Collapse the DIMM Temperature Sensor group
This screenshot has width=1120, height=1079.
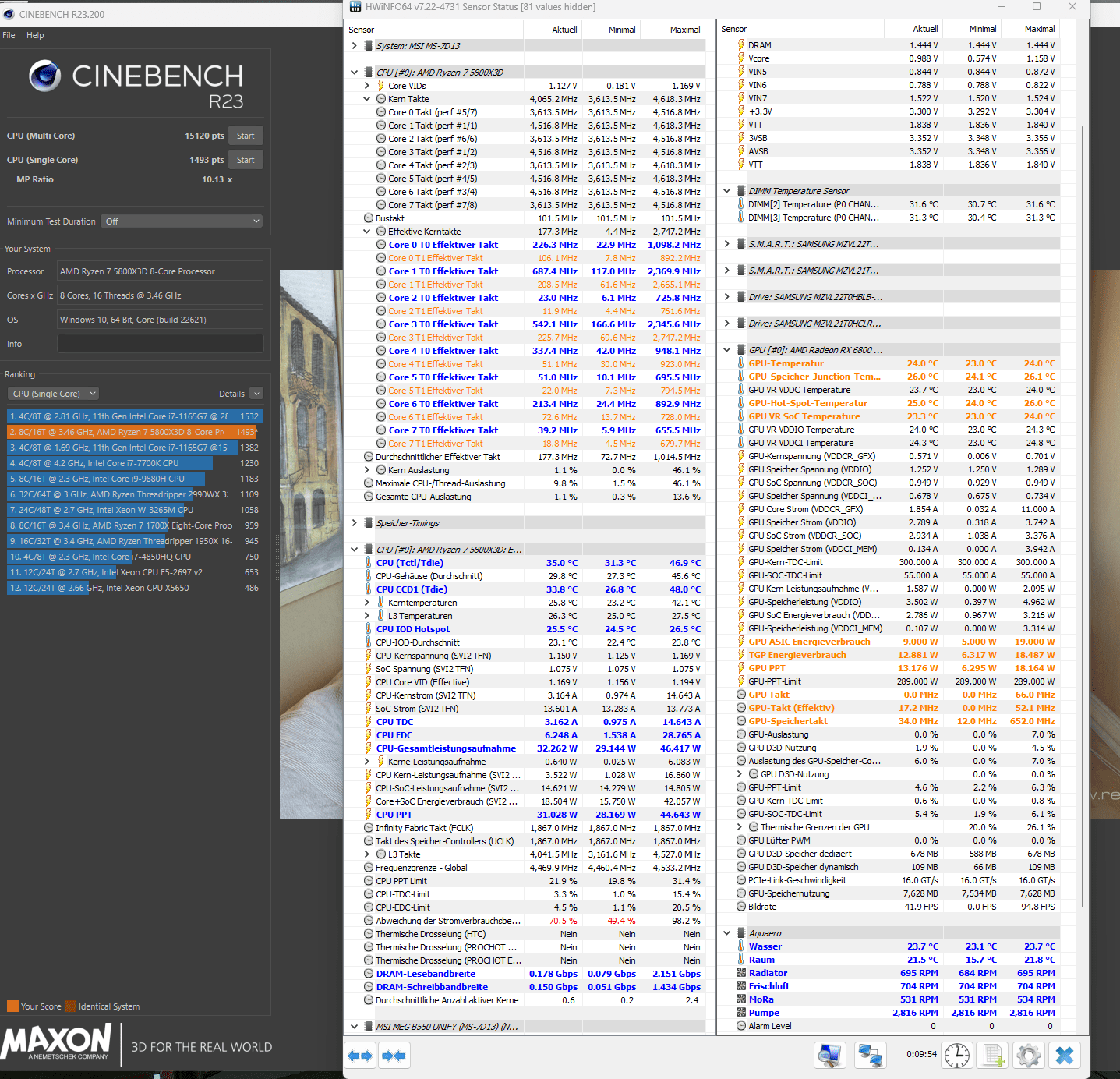click(x=727, y=191)
